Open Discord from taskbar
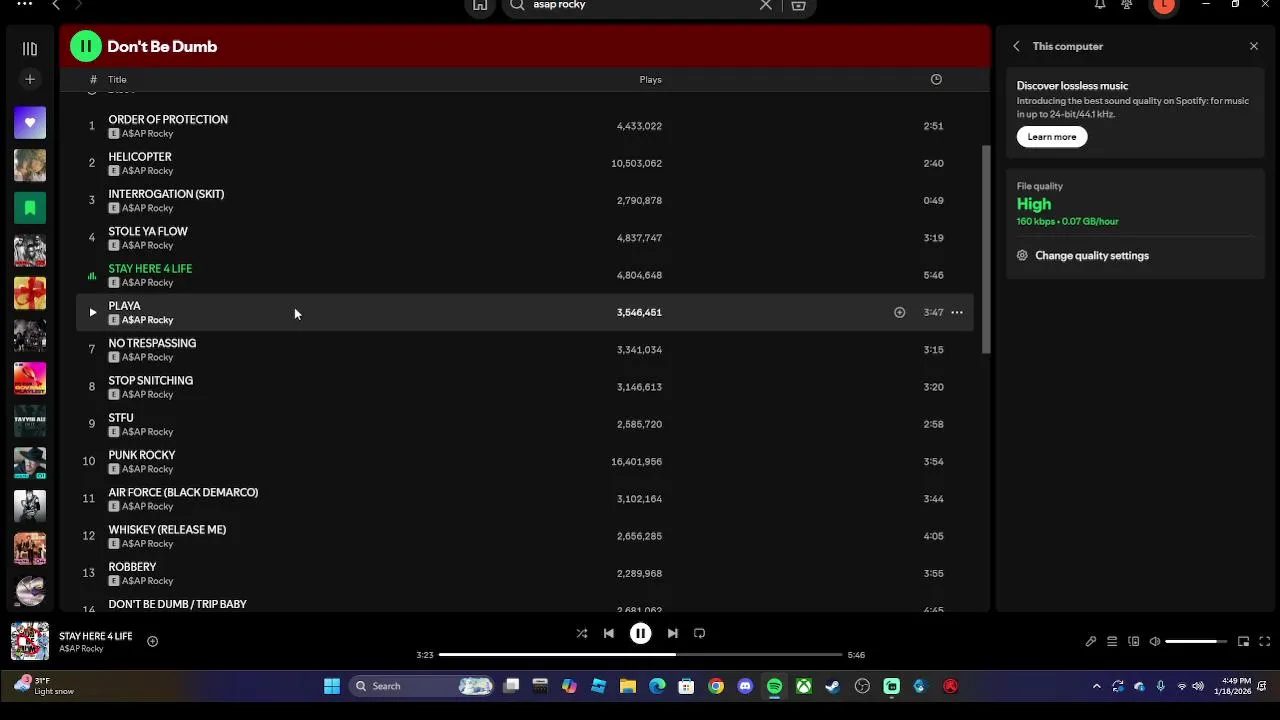Screen dimensions: 1280x720 point(745,686)
